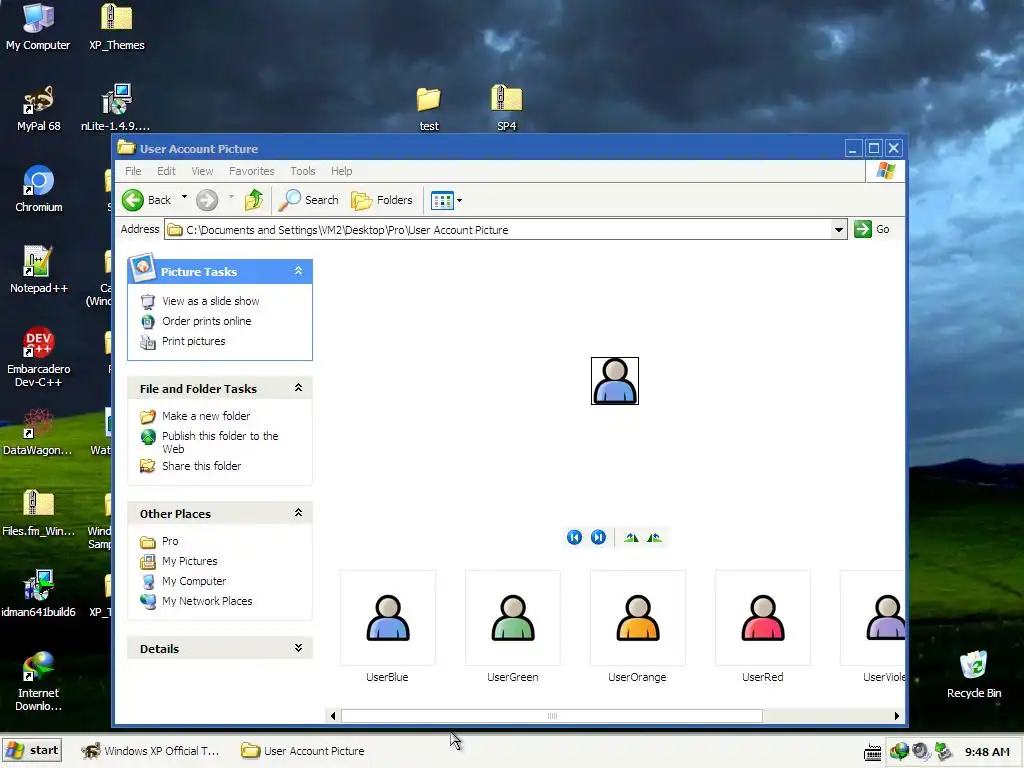
Task: Open the Forward history dropdown arrow
Action: (x=231, y=197)
